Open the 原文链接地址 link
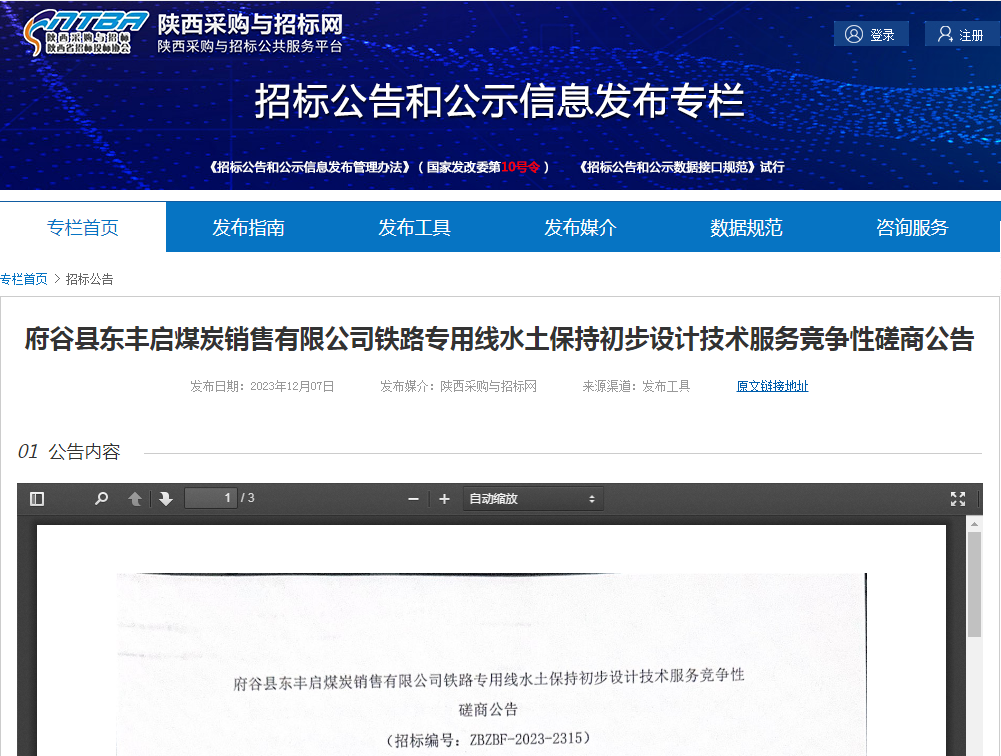This screenshot has height=756, width=1001. click(x=772, y=386)
